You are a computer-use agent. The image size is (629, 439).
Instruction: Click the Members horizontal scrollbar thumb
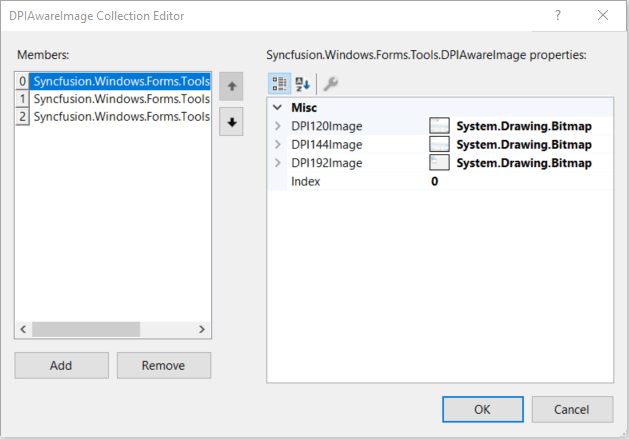pos(86,329)
